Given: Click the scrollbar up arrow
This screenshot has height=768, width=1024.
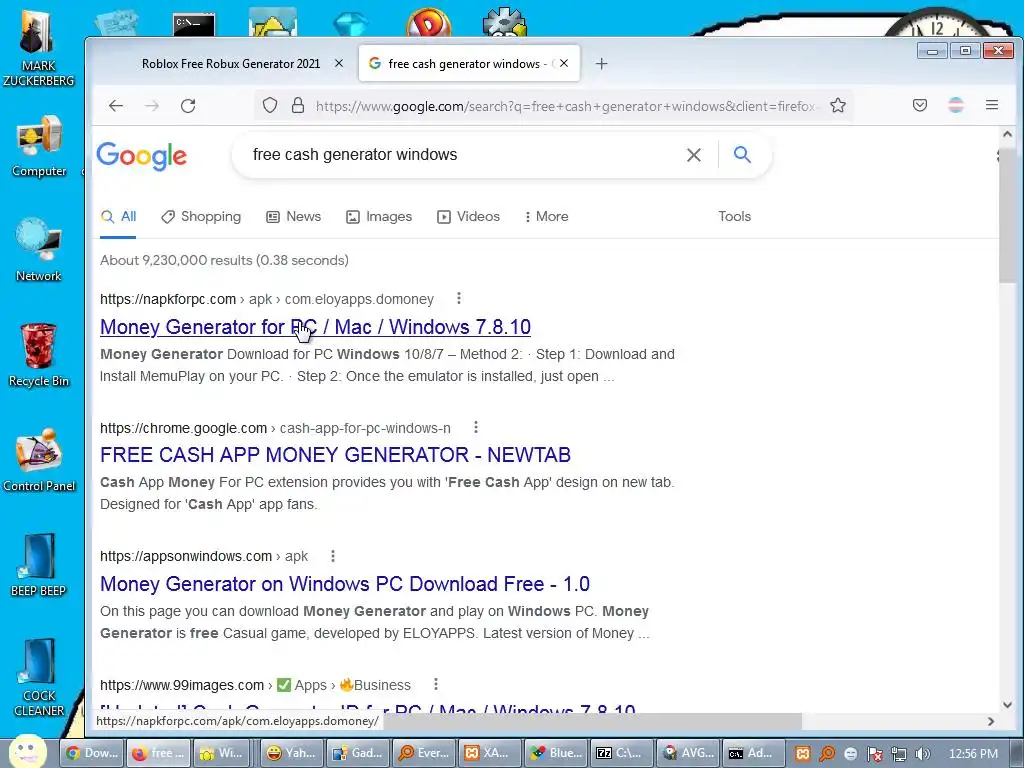Looking at the screenshot, I should [1007, 135].
